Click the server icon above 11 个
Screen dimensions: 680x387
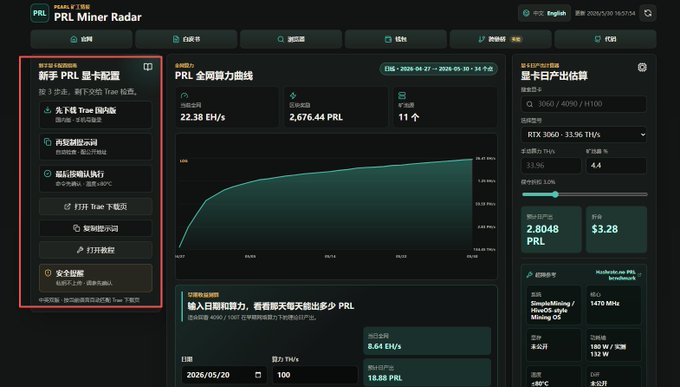[402, 95]
